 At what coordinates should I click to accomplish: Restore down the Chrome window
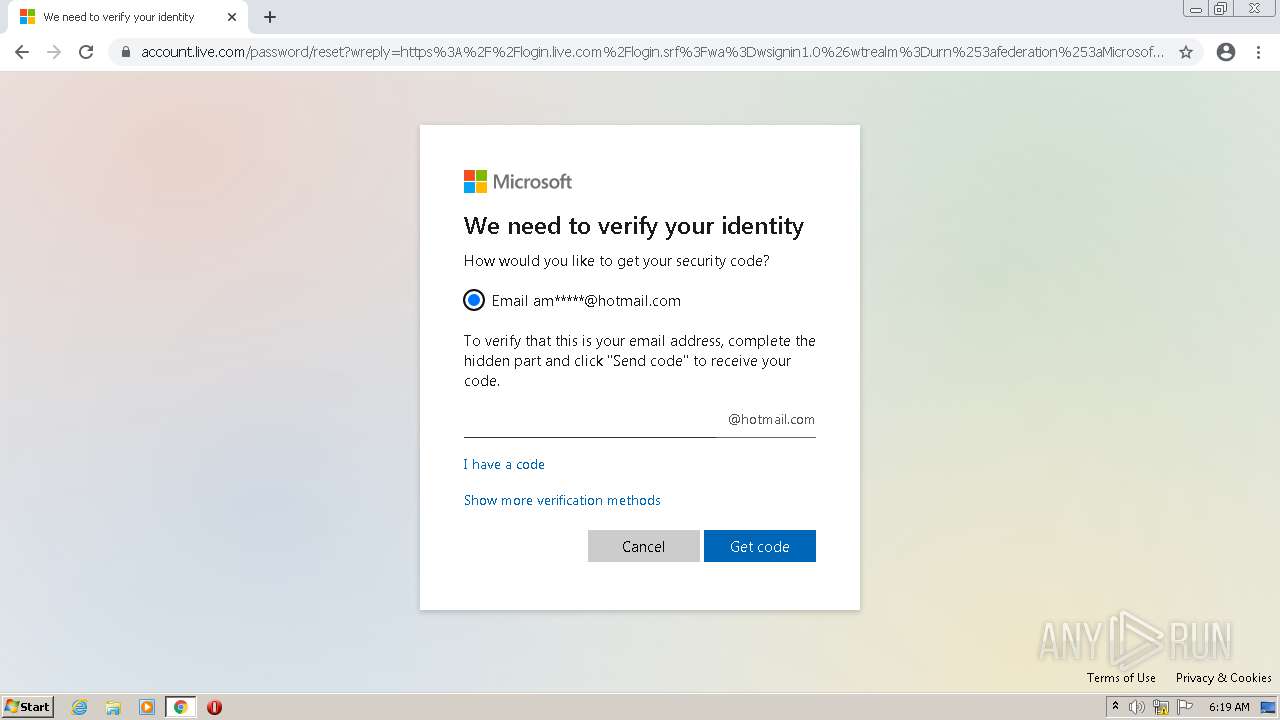1221,9
